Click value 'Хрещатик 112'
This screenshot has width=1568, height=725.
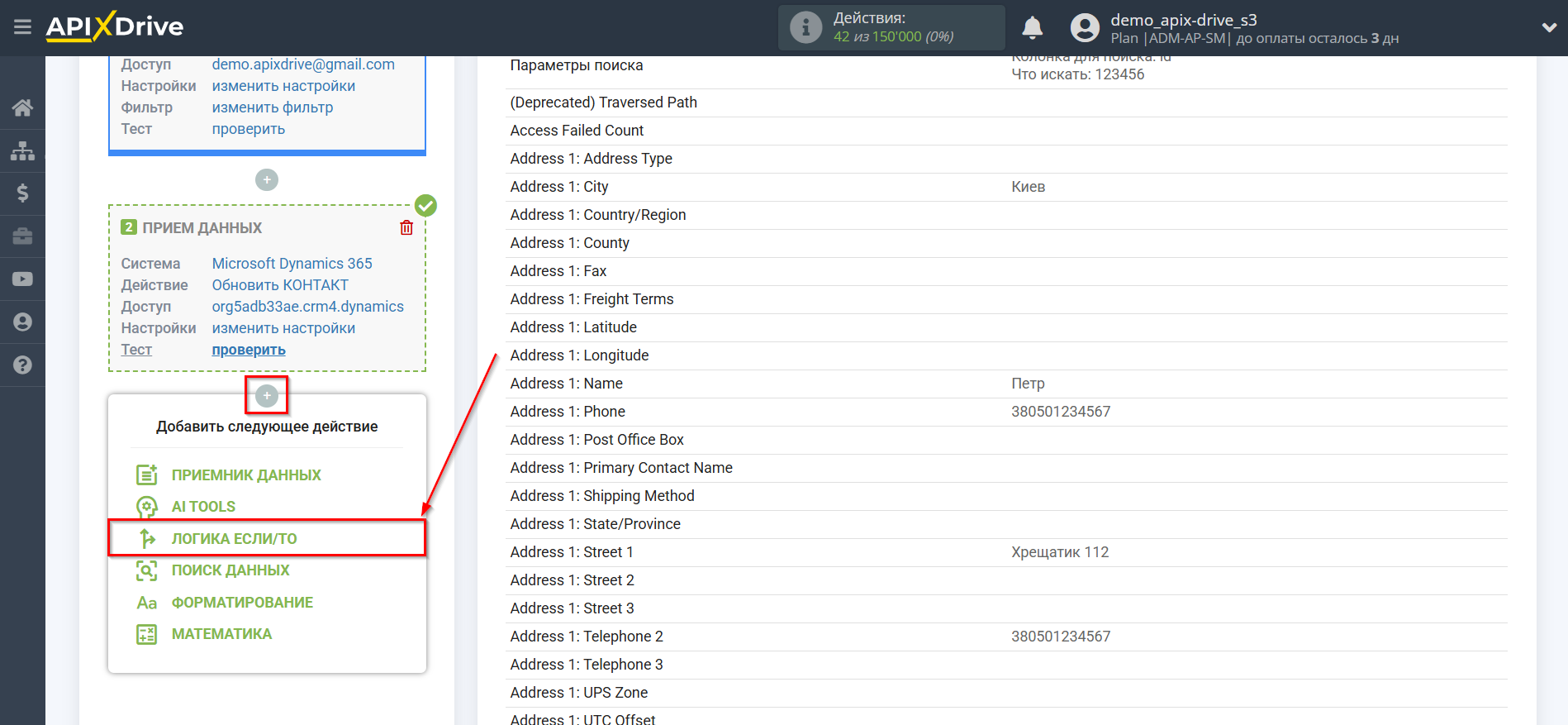(1060, 552)
